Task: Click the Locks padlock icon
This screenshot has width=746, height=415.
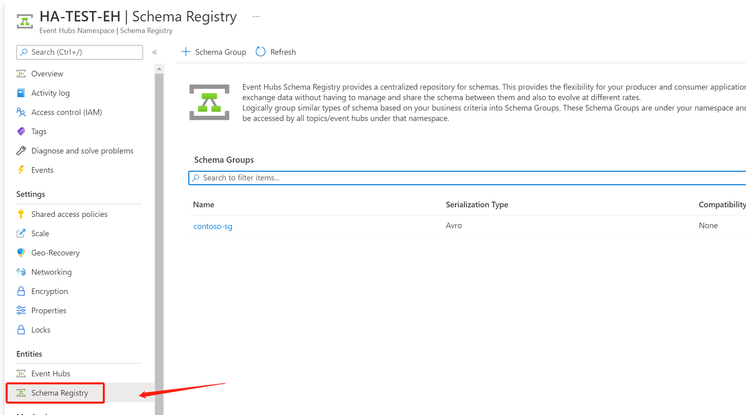Action: [21, 329]
